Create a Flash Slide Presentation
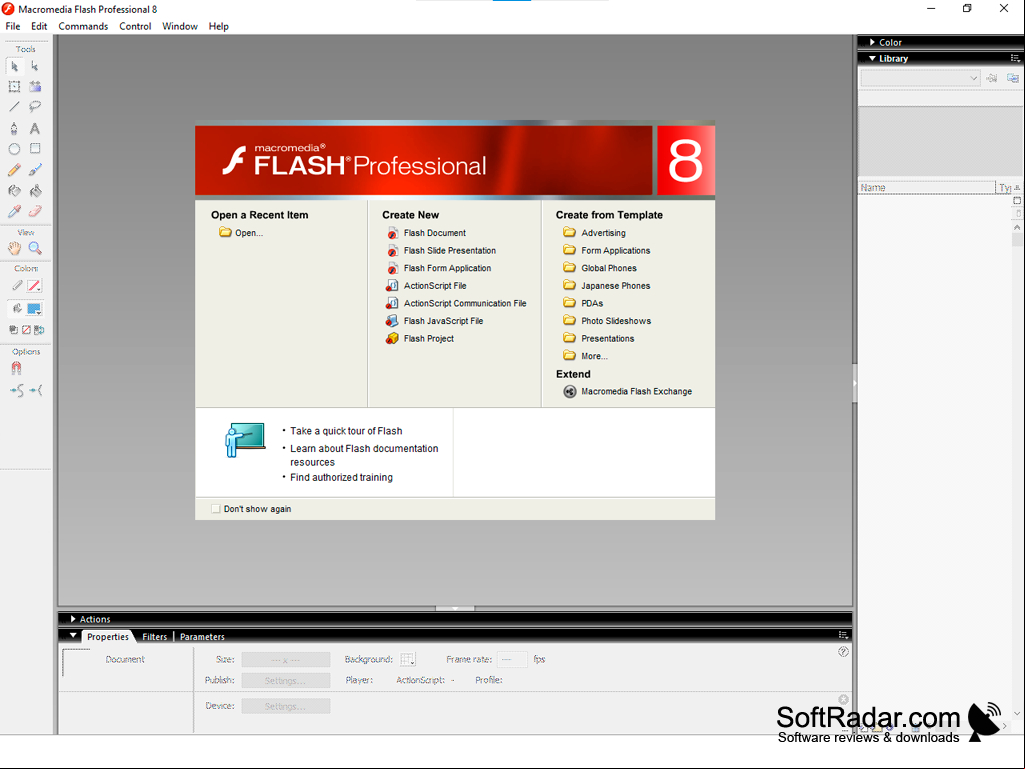The width and height of the screenshot is (1025, 769). (441, 250)
